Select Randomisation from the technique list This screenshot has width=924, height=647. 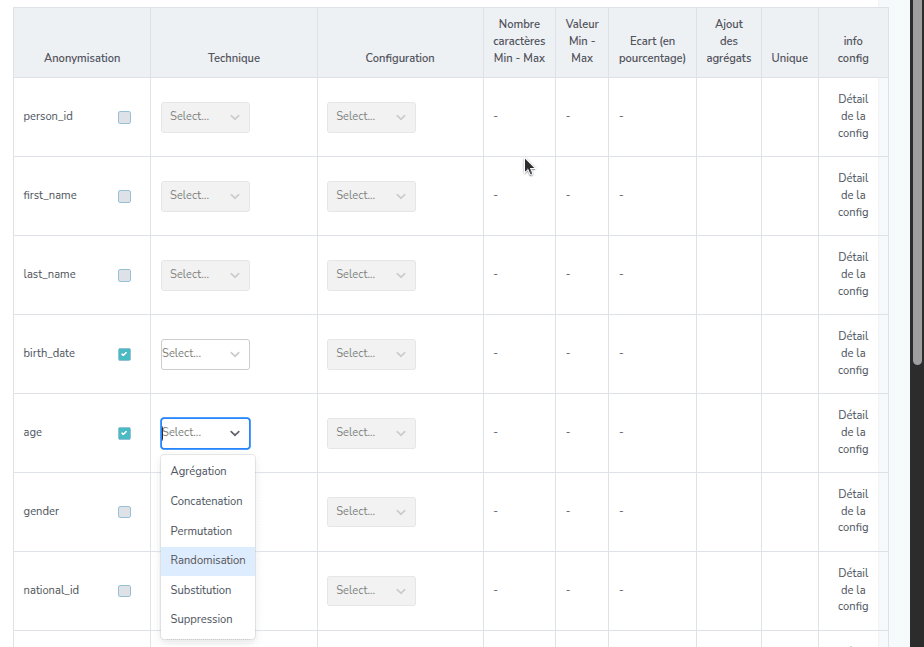(x=208, y=560)
